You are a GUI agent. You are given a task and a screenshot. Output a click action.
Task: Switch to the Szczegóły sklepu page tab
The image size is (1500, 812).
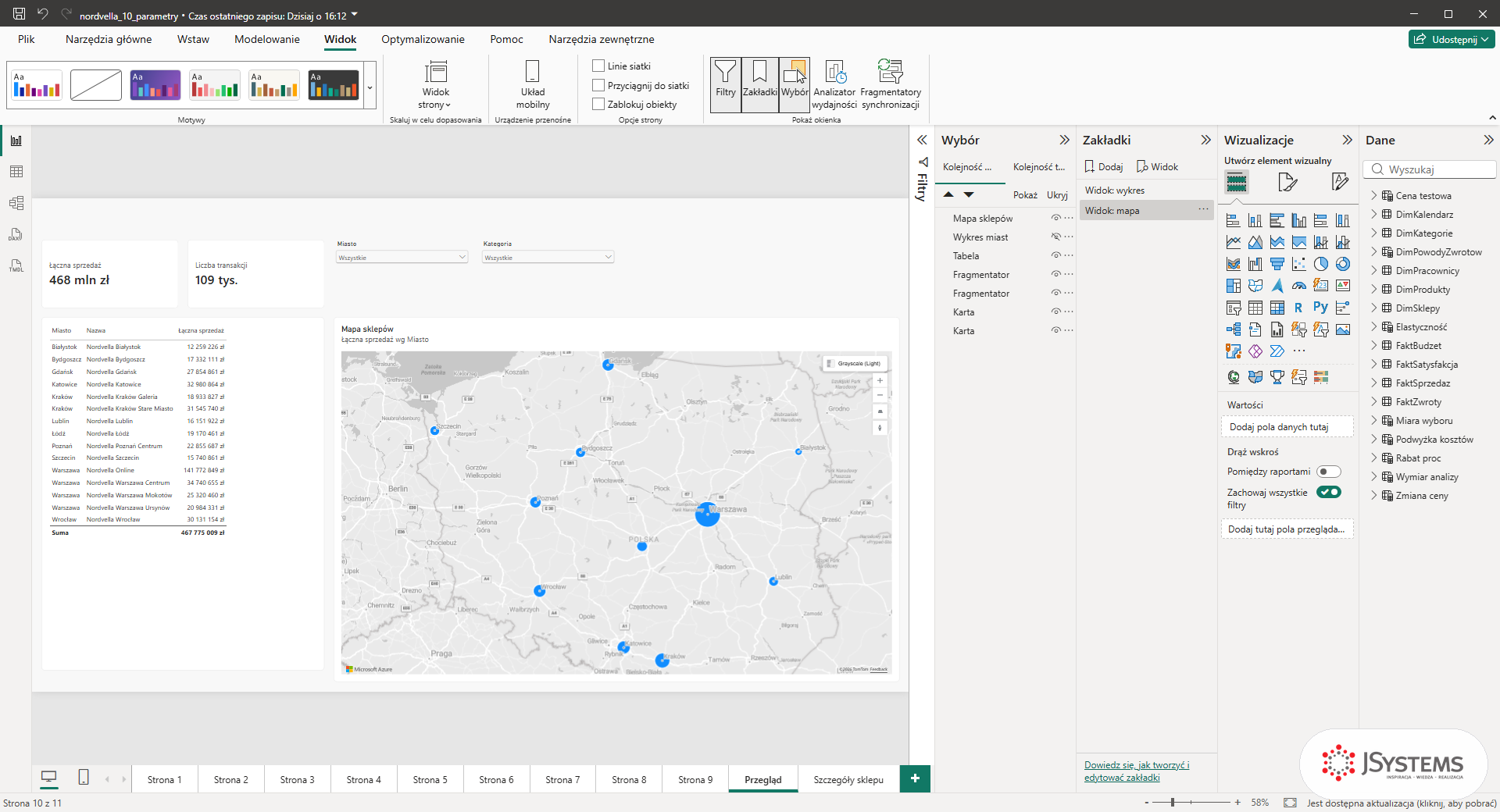[x=848, y=779]
